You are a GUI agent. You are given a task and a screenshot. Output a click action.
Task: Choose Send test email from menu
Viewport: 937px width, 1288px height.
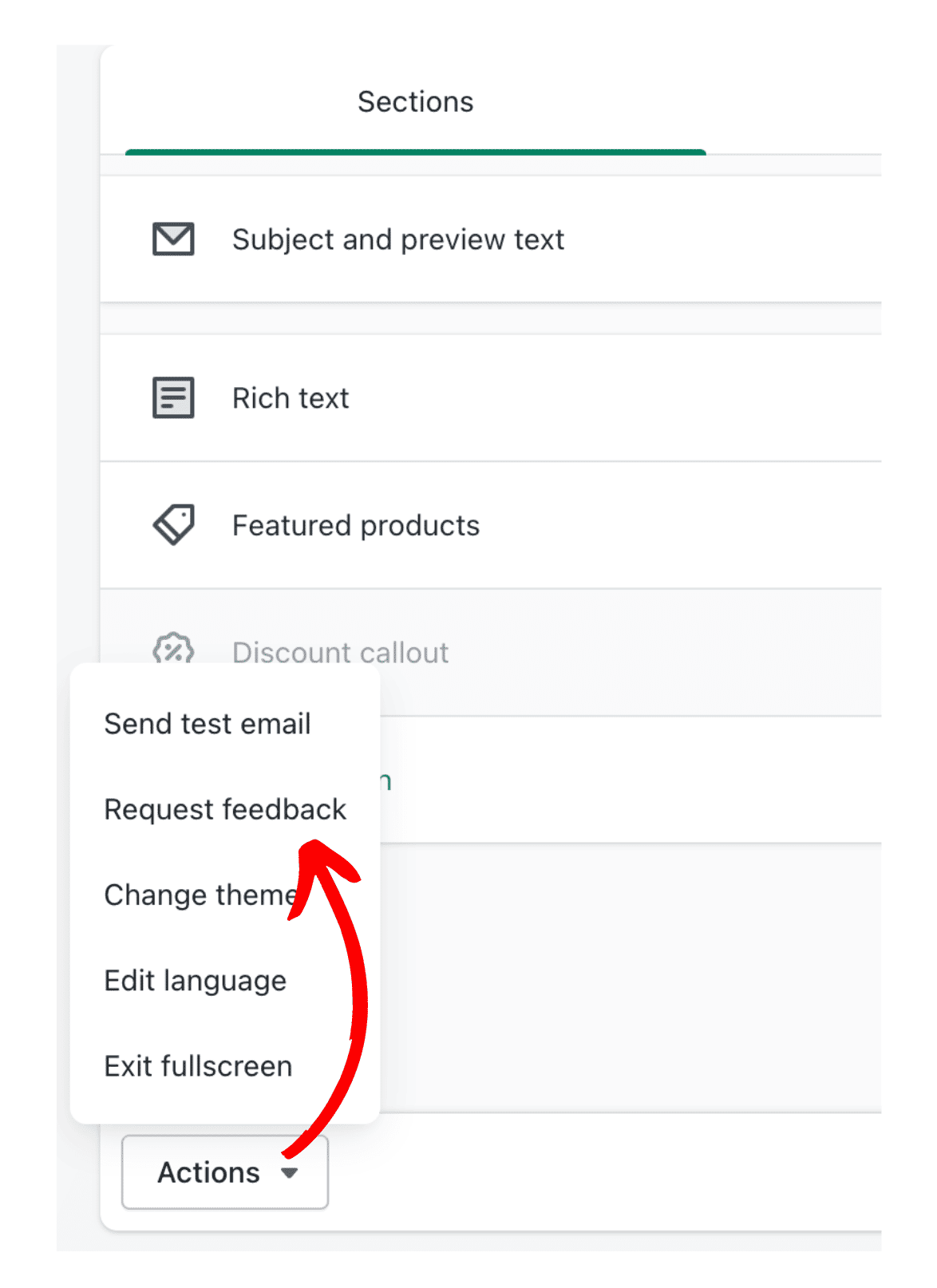pos(208,724)
